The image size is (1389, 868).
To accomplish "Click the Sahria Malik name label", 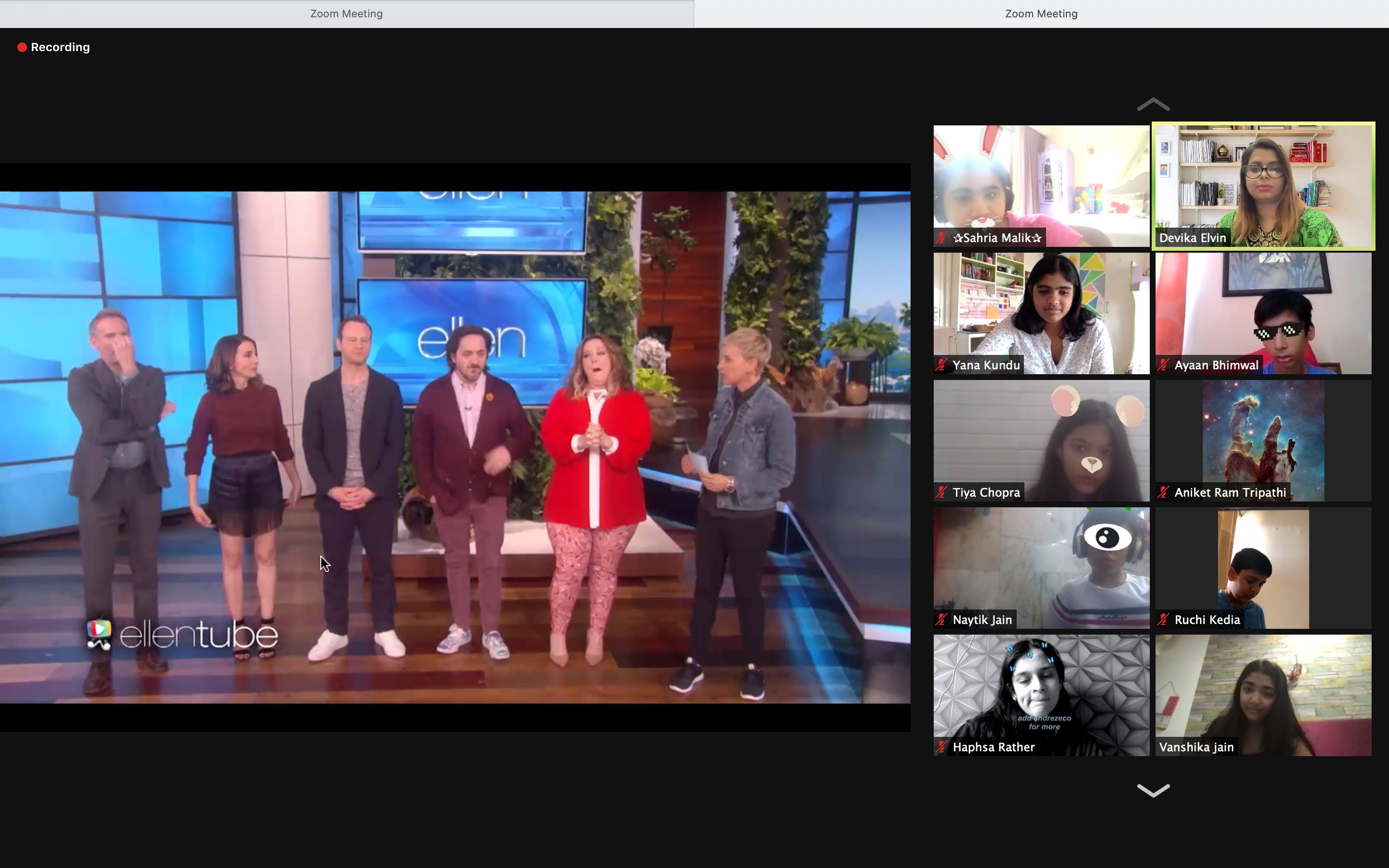I will pyautogui.click(x=997, y=238).
